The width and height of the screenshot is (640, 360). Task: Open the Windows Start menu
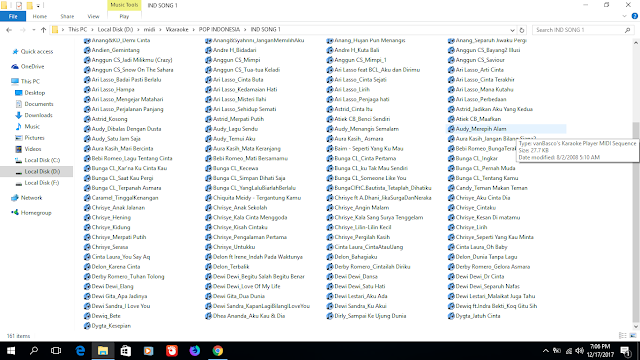(11, 351)
